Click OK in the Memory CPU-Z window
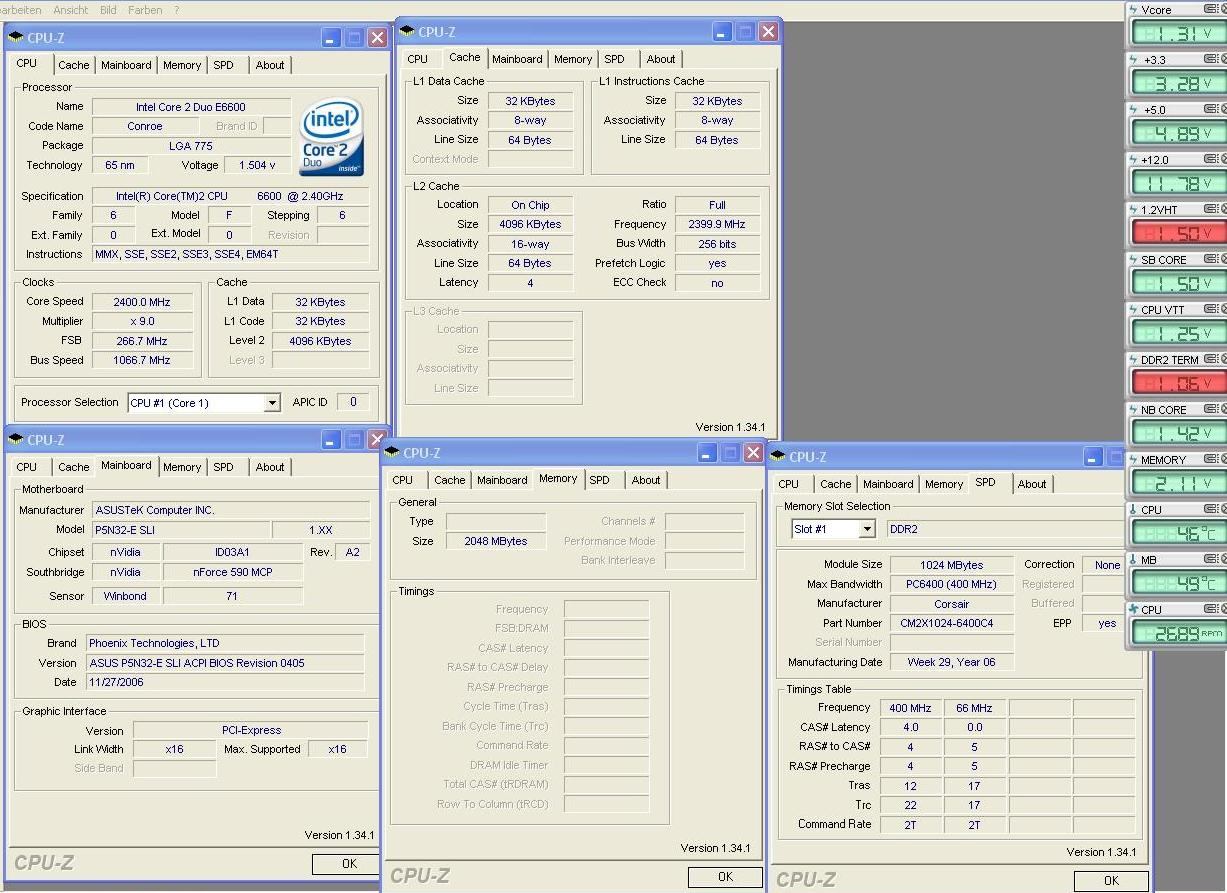Screen dimensions: 1227x893 click(725, 876)
